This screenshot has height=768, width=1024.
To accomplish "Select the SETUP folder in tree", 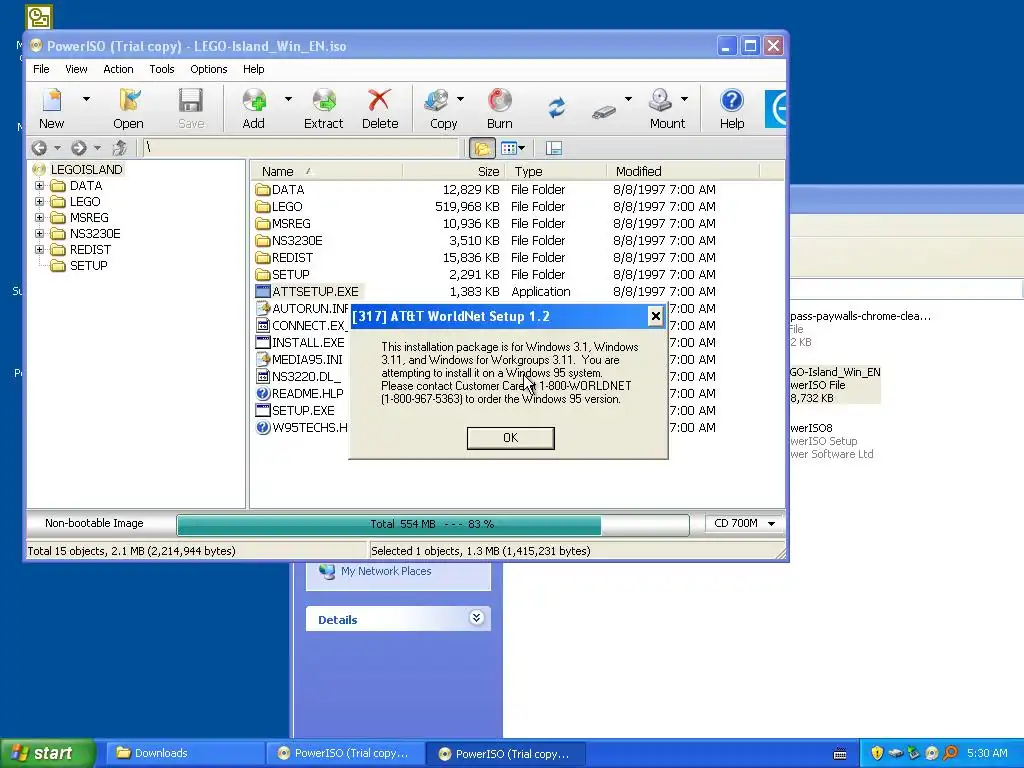I will 88,266.
